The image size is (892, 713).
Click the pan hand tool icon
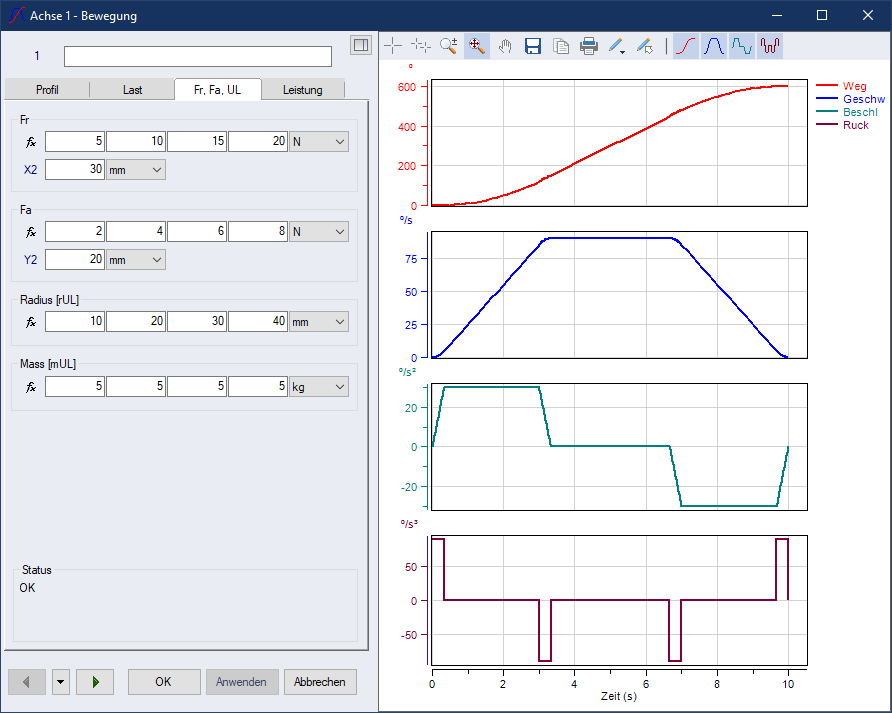[505, 46]
